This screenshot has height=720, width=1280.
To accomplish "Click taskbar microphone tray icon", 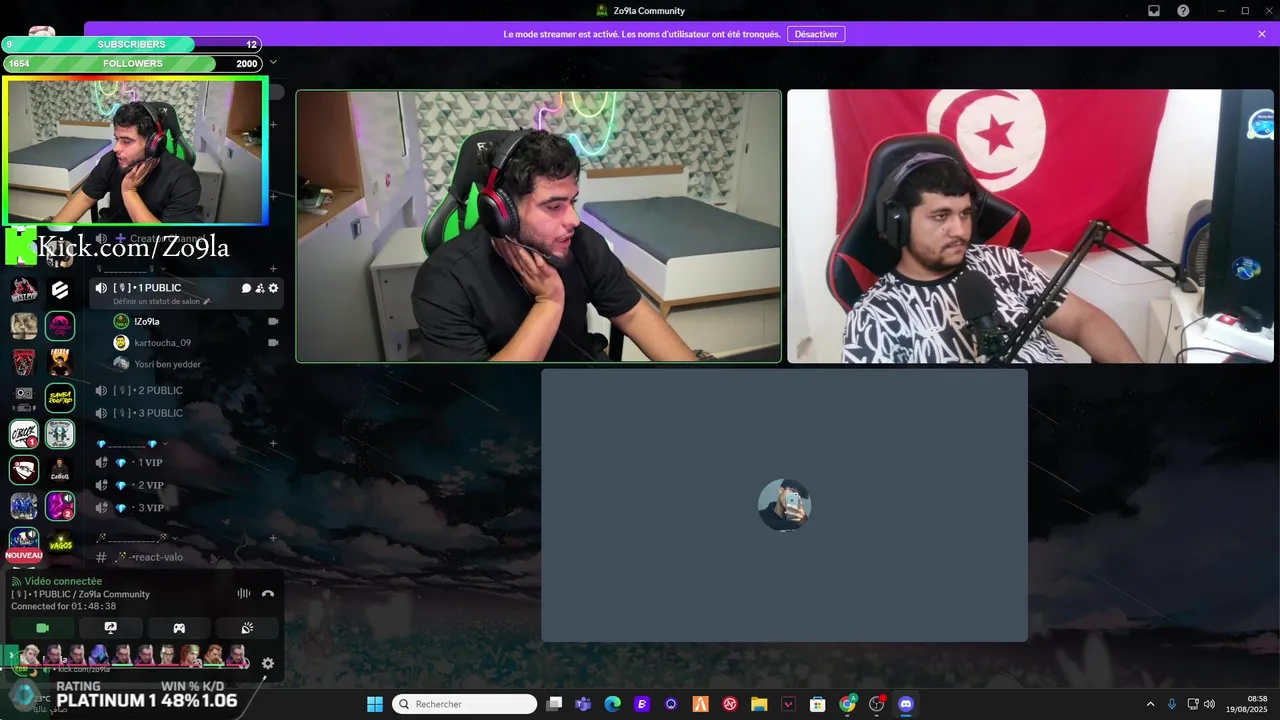I will (1171, 704).
